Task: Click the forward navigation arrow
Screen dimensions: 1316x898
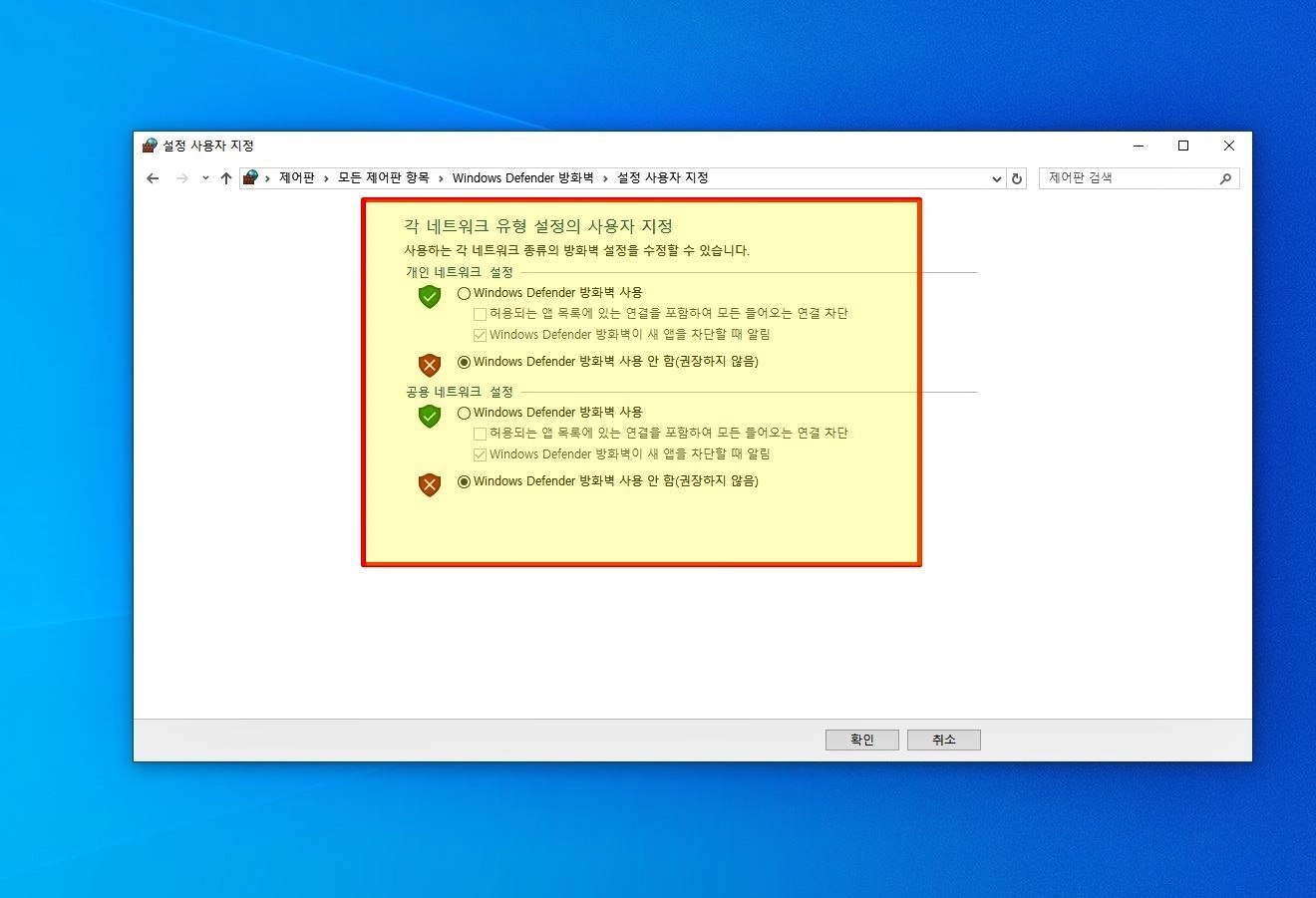Action: (181, 178)
